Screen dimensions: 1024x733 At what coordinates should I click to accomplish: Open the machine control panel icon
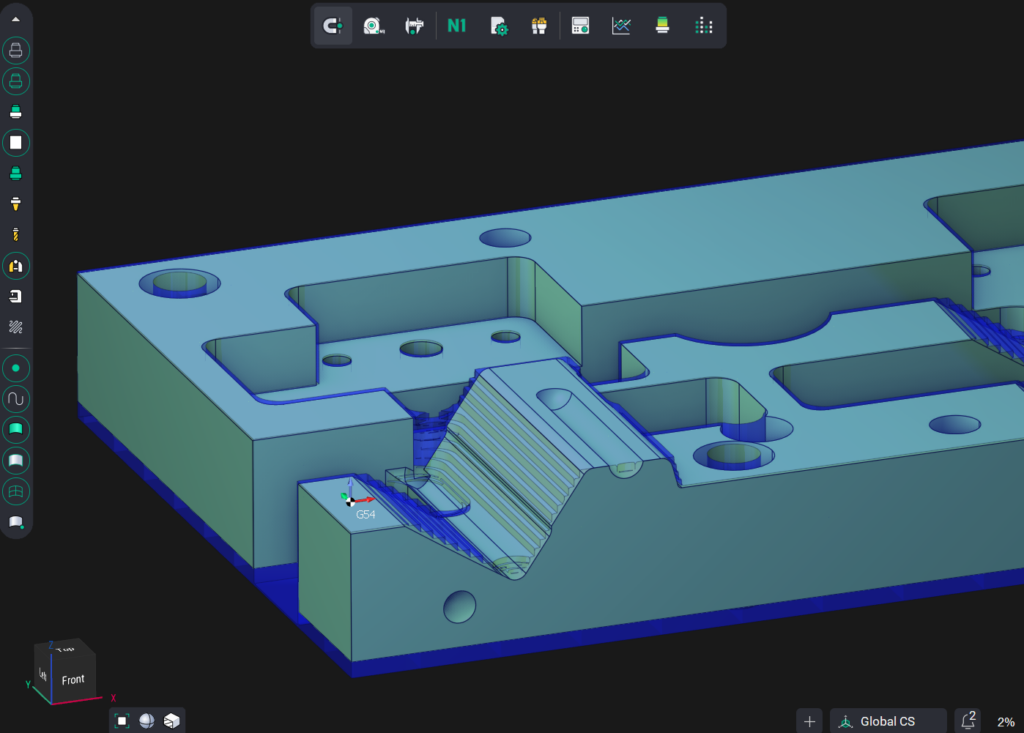pos(580,26)
